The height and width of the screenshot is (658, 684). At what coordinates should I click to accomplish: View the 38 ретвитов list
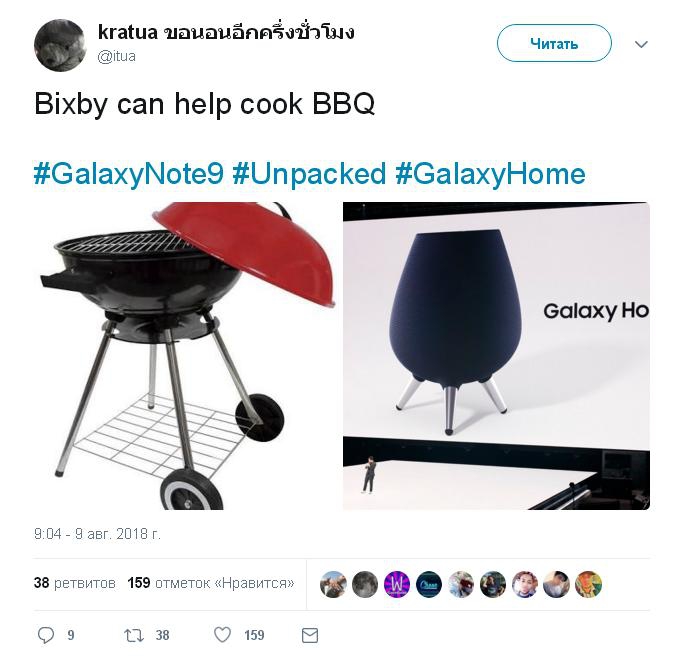(75, 583)
